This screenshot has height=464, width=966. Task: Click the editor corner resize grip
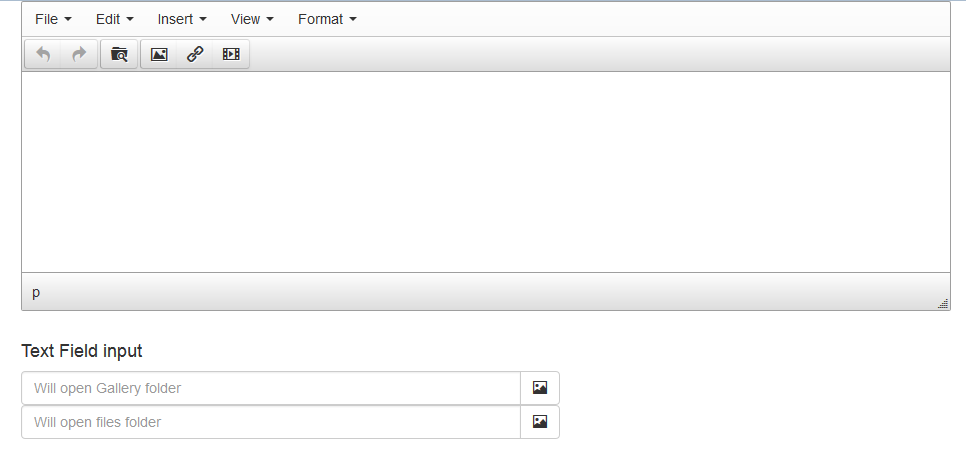tap(943, 303)
